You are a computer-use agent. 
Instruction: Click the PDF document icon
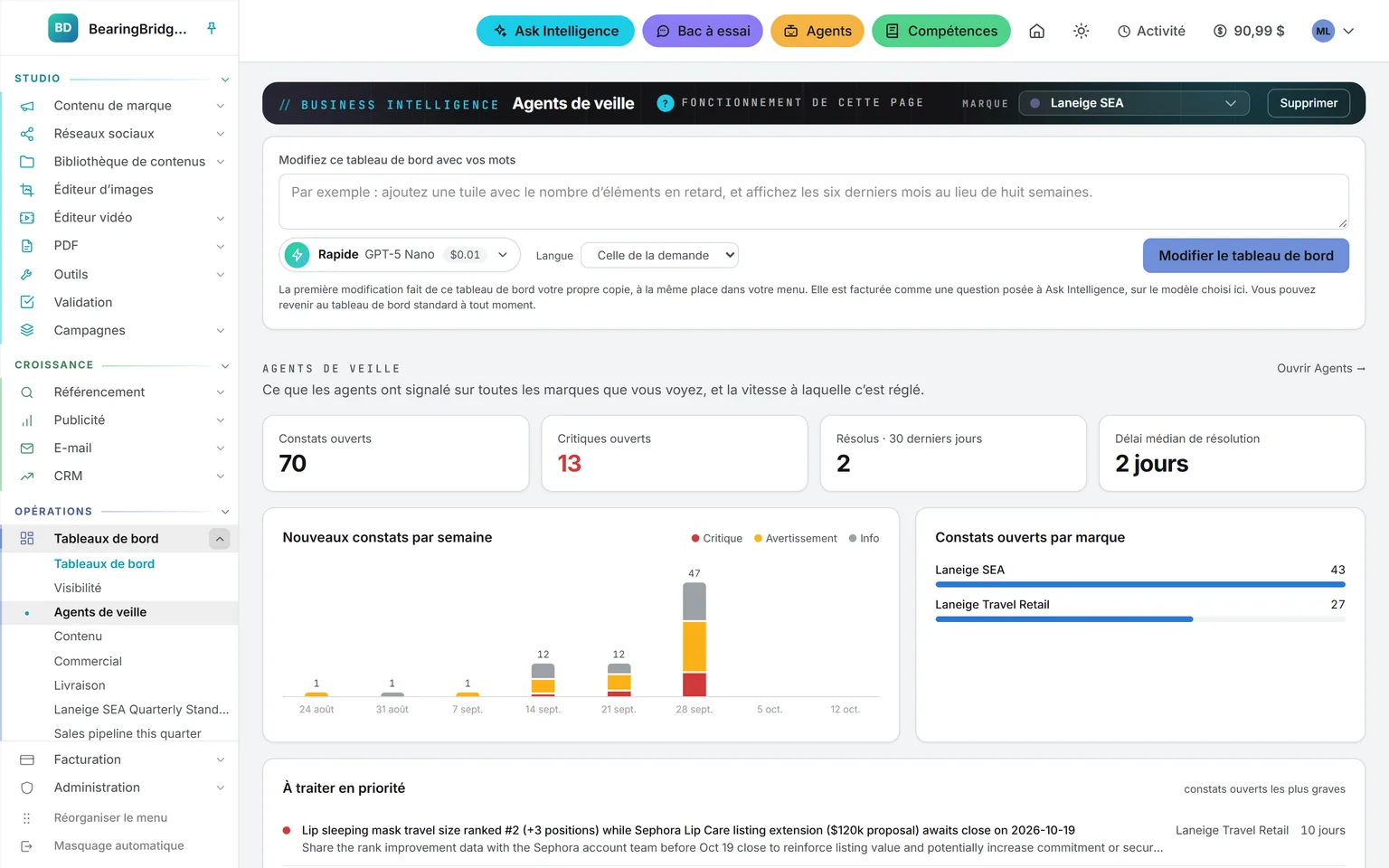(27, 246)
